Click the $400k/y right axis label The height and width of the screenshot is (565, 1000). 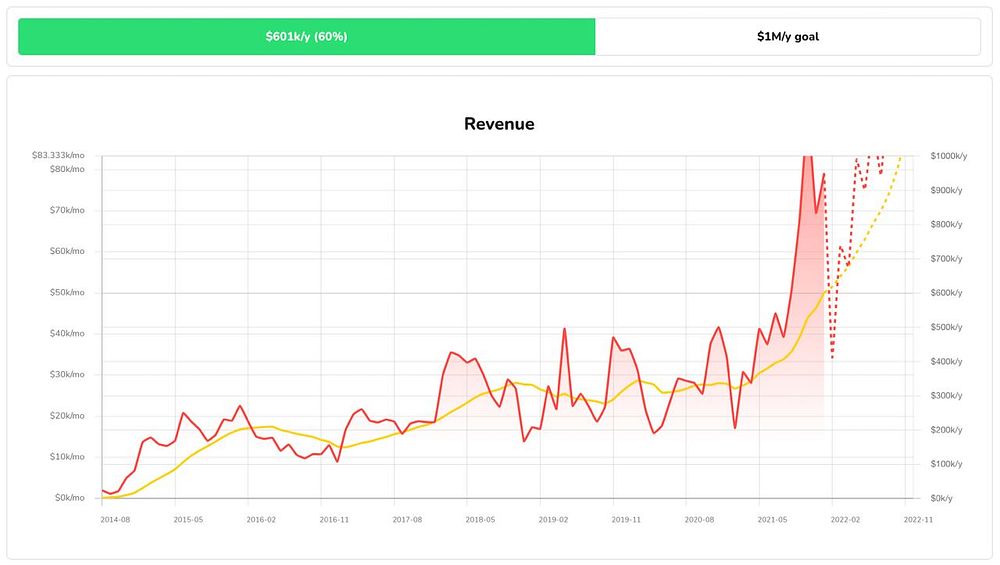946,361
